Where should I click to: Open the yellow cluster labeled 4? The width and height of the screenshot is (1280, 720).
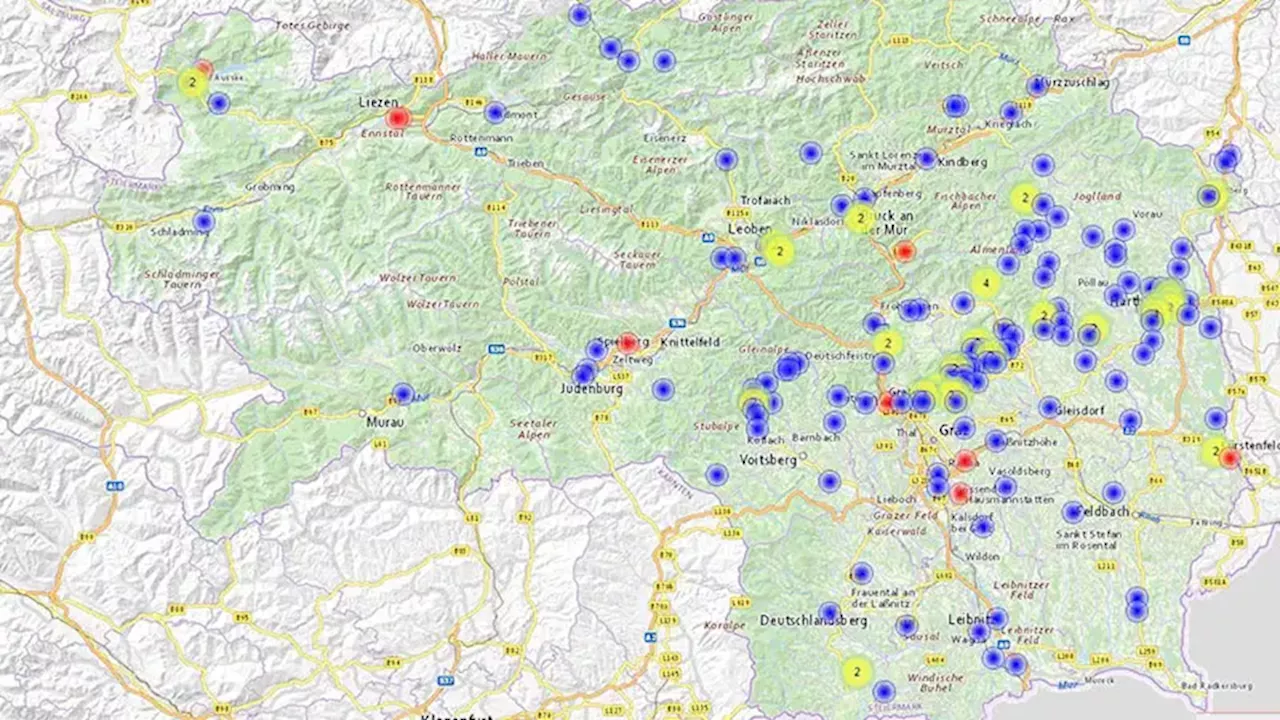point(985,284)
